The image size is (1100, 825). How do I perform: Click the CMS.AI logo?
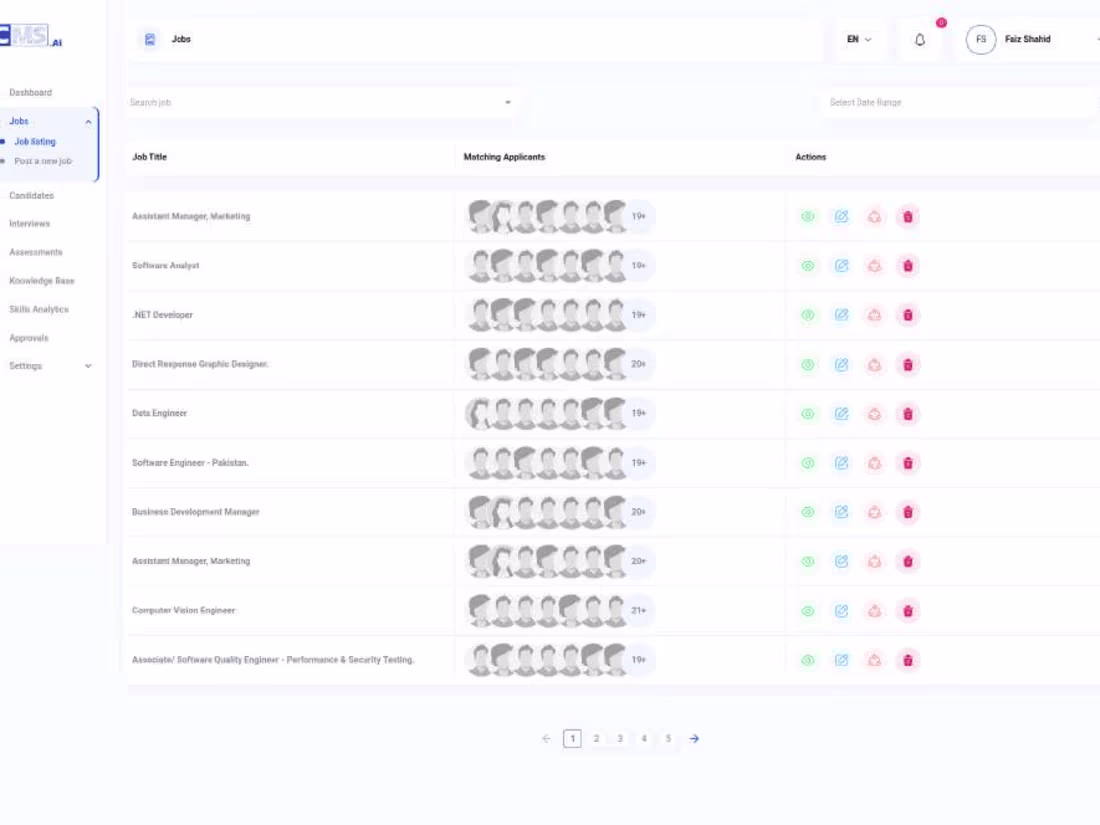click(x=30, y=35)
